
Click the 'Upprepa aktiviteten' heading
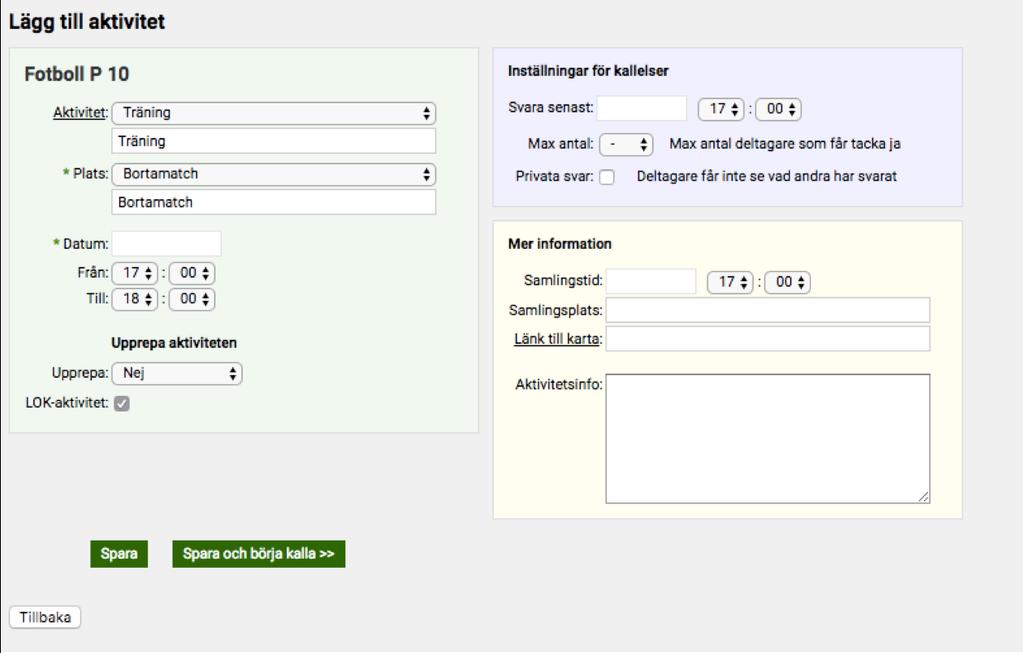click(x=174, y=343)
